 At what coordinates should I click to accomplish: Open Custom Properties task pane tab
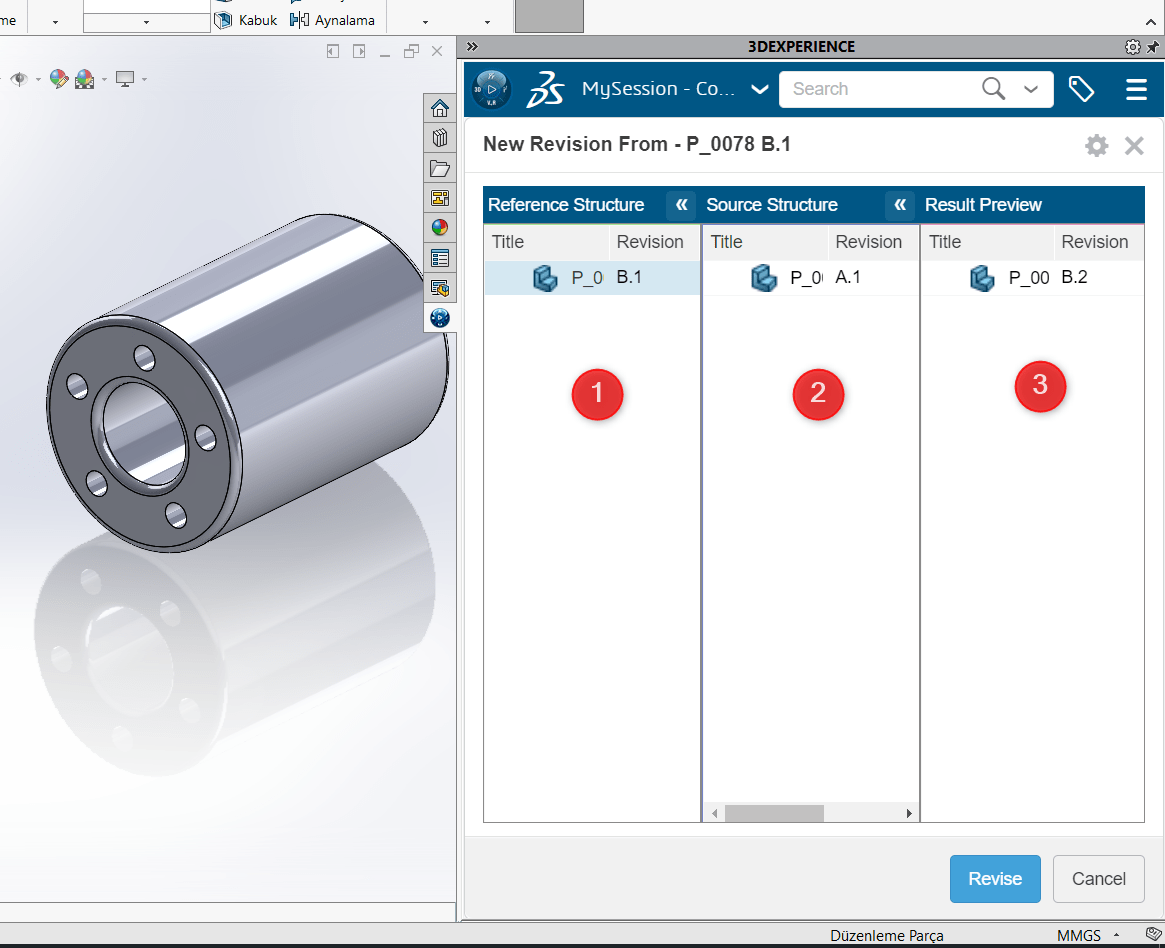[440, 259]
